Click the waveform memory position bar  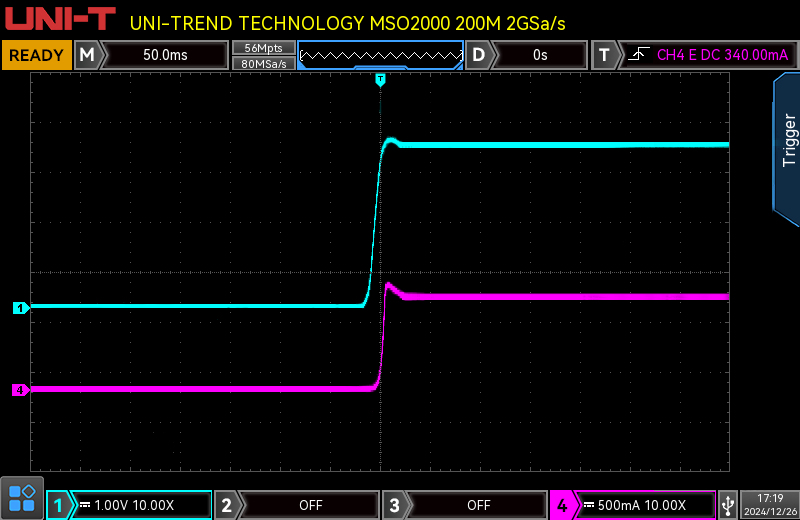tap(380, 55)
